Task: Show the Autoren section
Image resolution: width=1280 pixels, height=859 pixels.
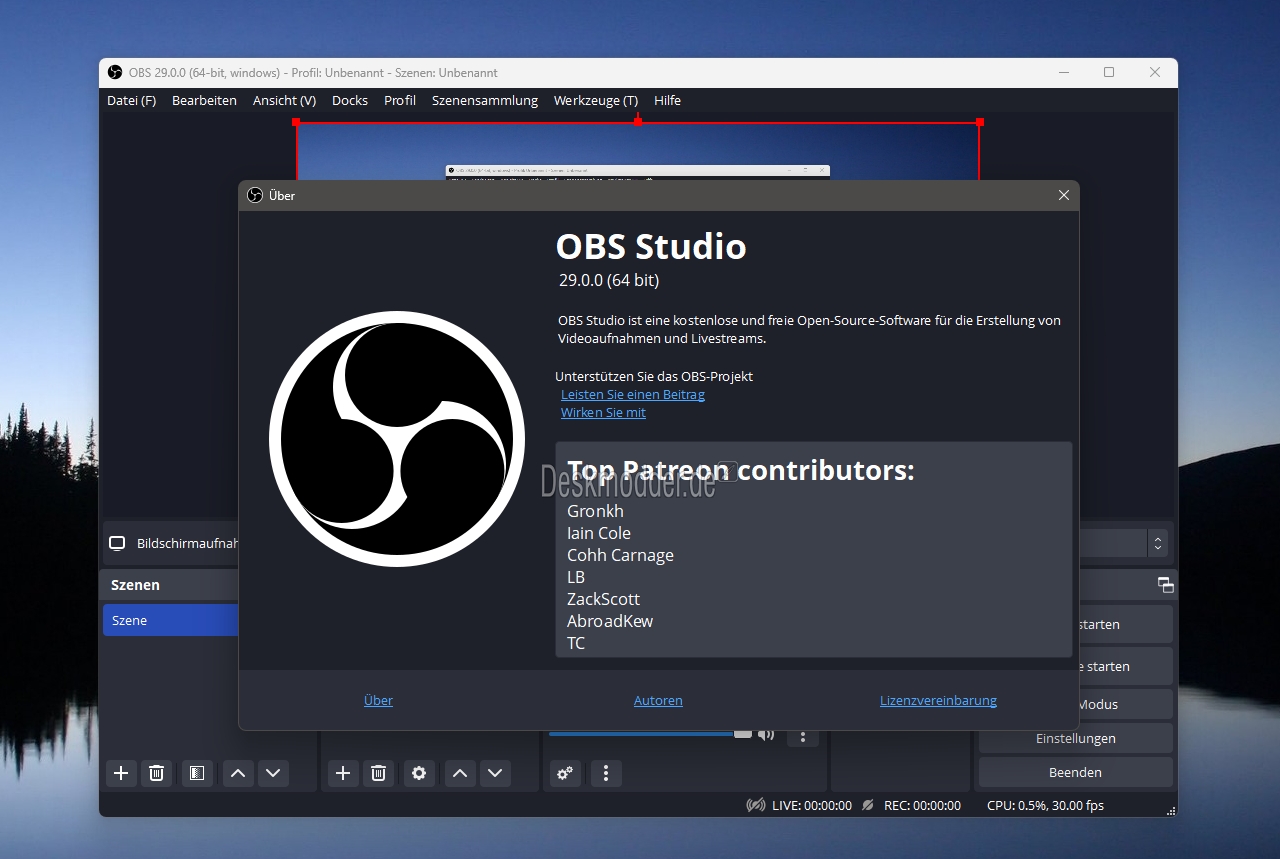Action: (658, 700)
